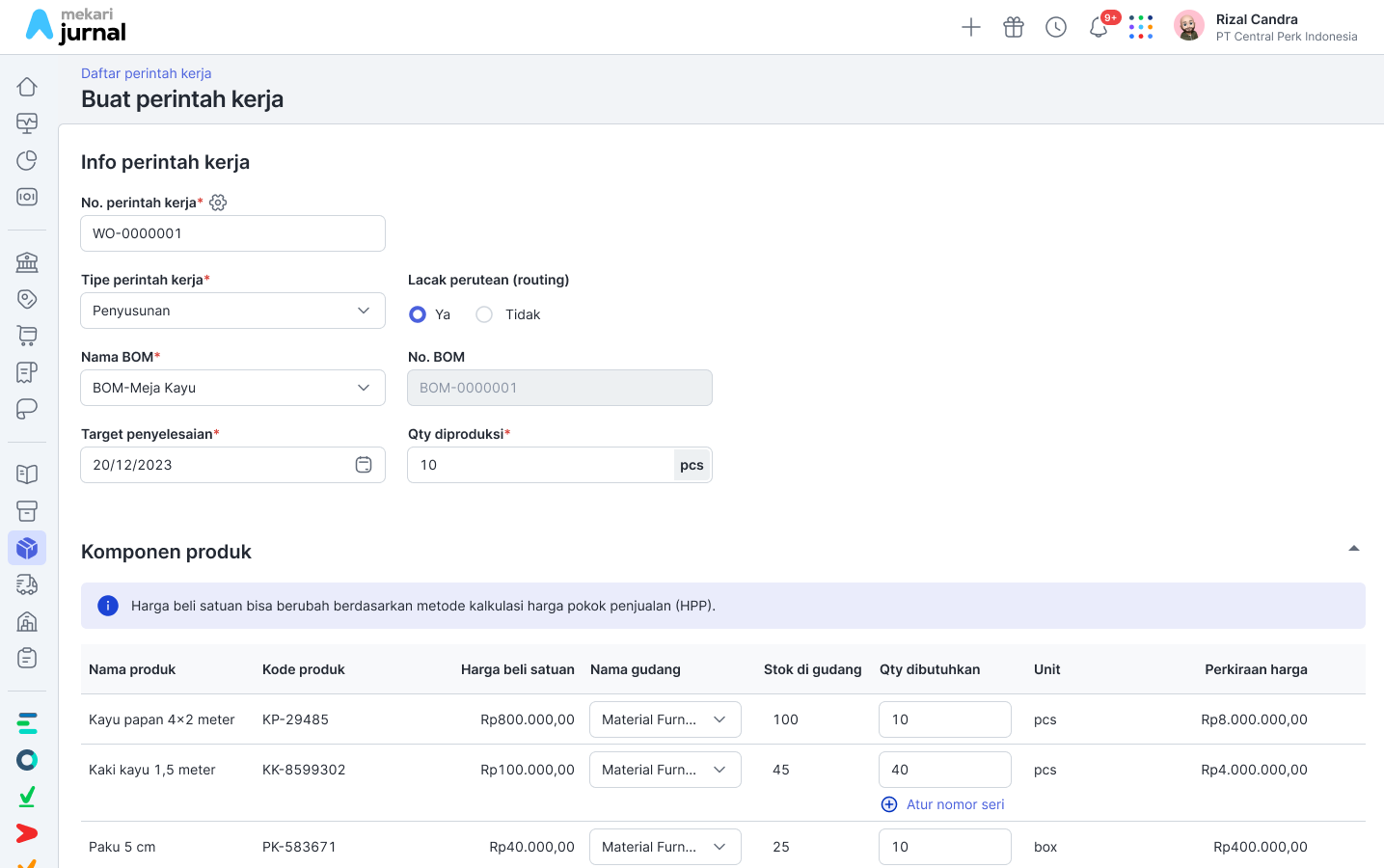The image size is (1384, 868).
Task: Open the bank building icon in sidebar
Action: [27, 262]
